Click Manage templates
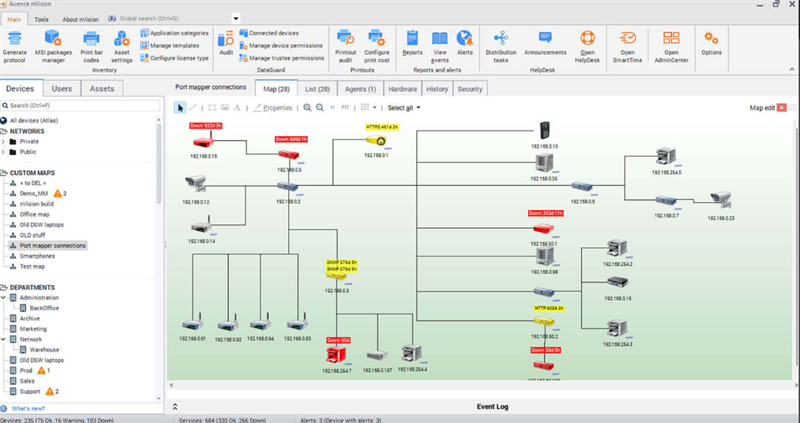The height and width of the screenshot is (423, 800). (170, 45)
